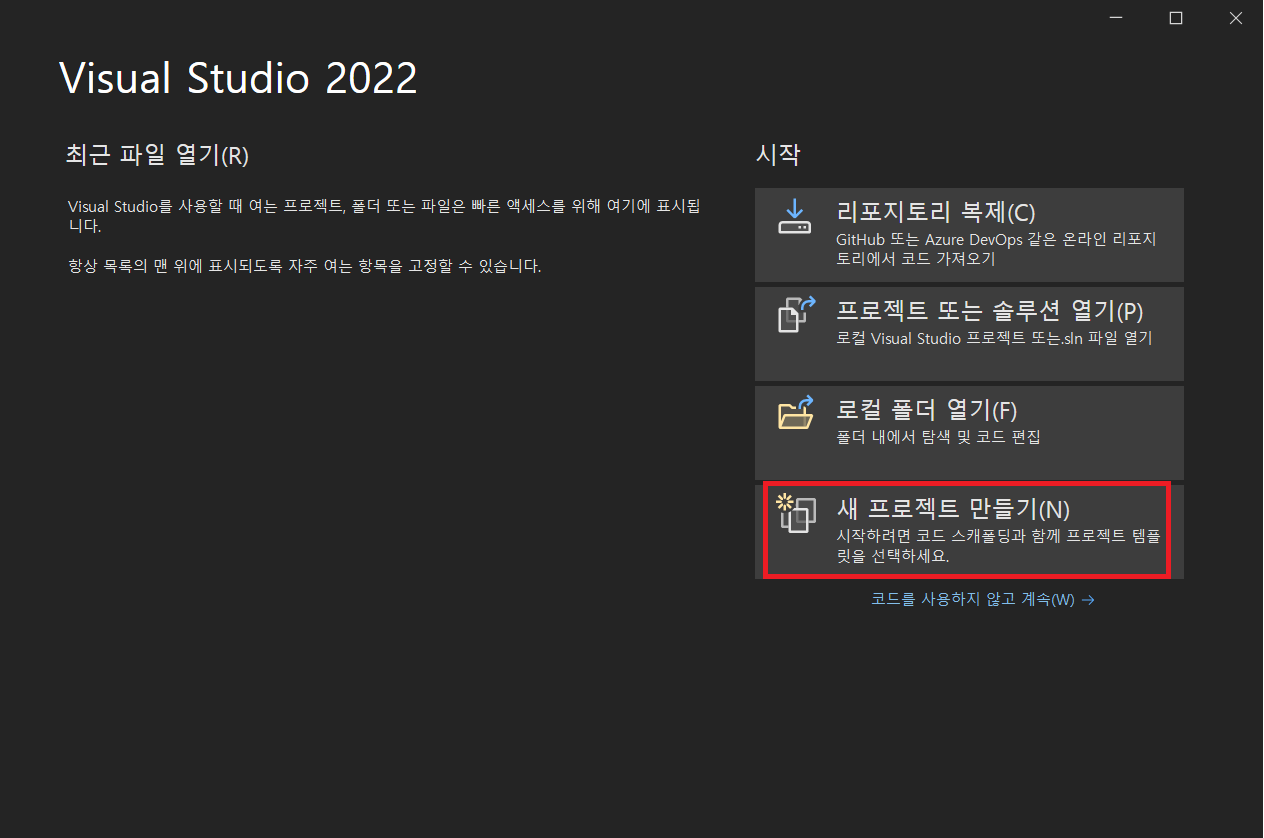Click the recent files quick access description text
Screen dimensions: 1264x838
tap(384, 216)
